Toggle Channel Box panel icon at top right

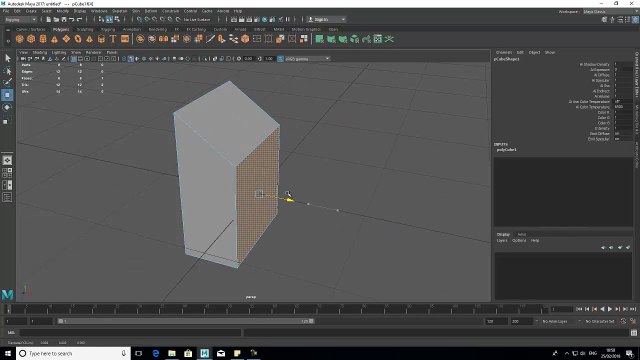[x=635, y=19]
